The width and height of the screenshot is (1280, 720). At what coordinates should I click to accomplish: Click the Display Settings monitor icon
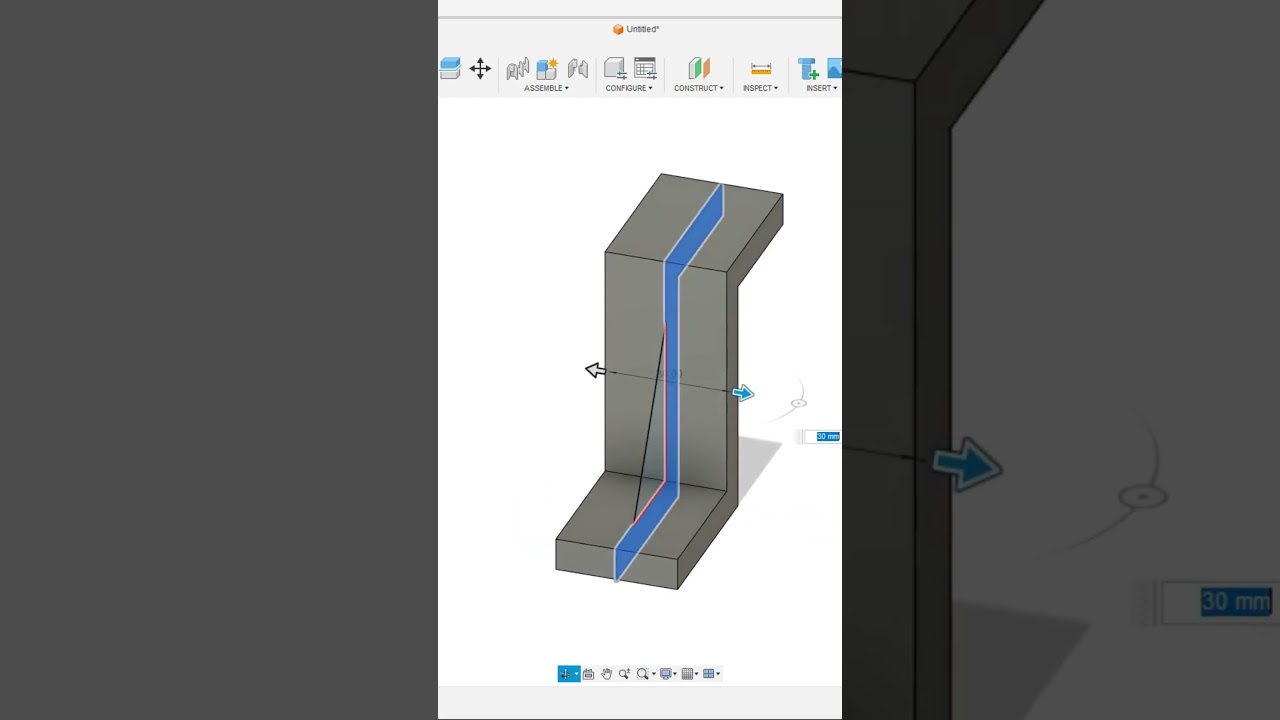pos(665,674)
